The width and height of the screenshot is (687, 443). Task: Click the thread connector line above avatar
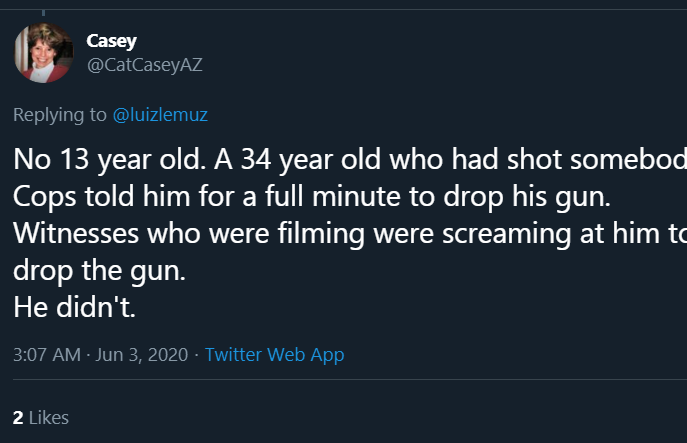[43, 12]
